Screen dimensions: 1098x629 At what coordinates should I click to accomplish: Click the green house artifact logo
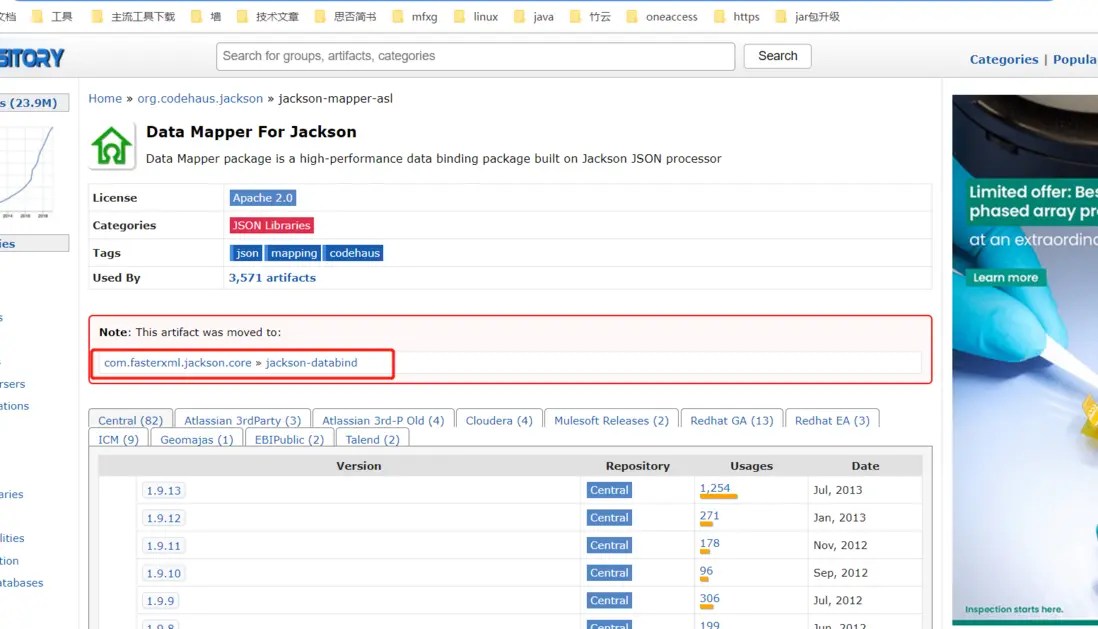click(x=111, y=146)
